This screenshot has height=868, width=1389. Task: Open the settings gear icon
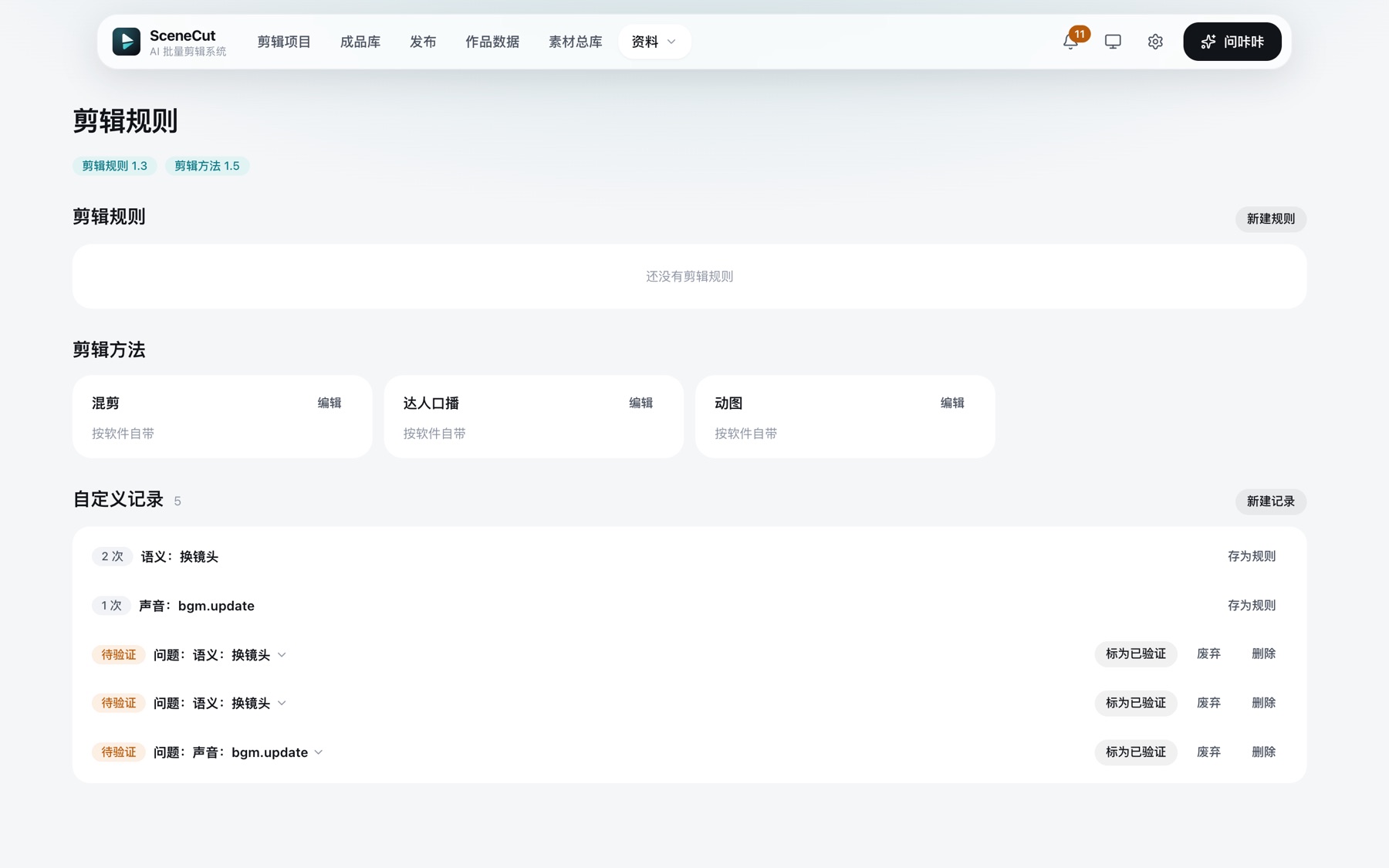point(1155,42)
